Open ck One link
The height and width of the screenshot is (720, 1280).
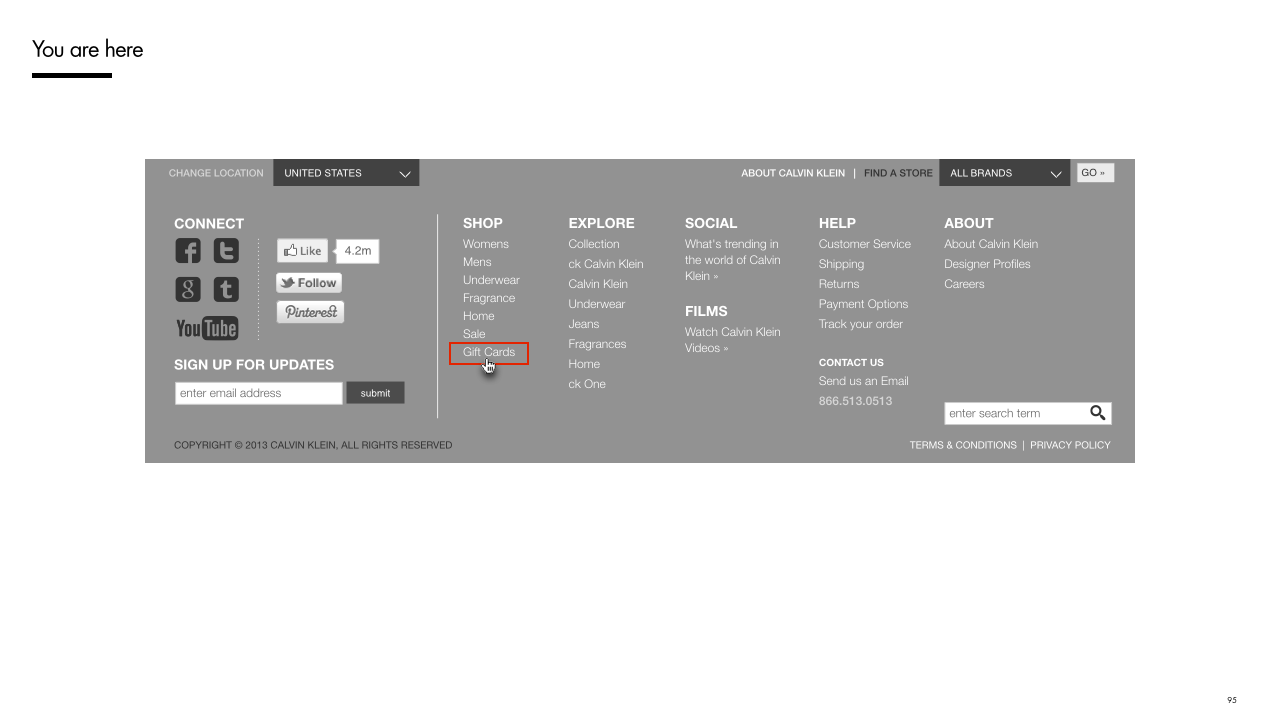(x=587, y=384)
